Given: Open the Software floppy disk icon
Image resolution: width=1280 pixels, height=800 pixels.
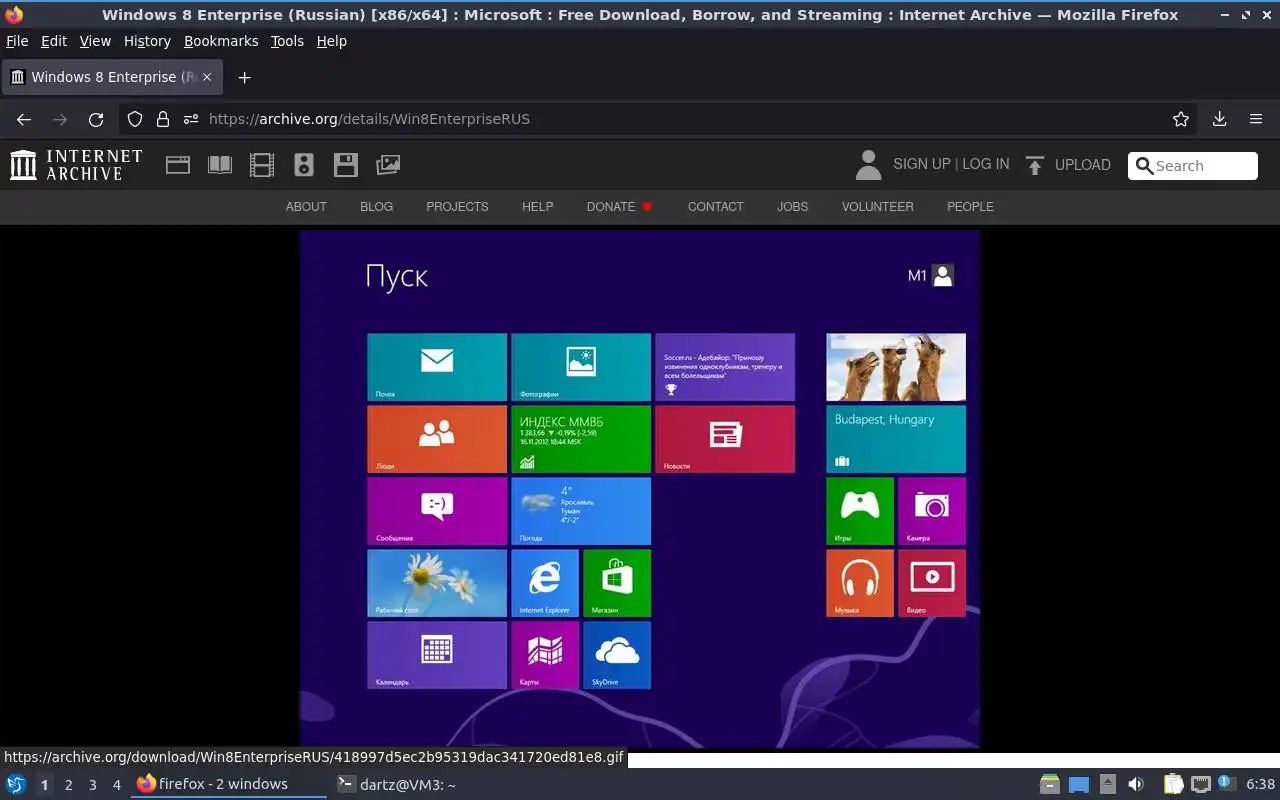Looking at the screenshot, I should [346, 165].
